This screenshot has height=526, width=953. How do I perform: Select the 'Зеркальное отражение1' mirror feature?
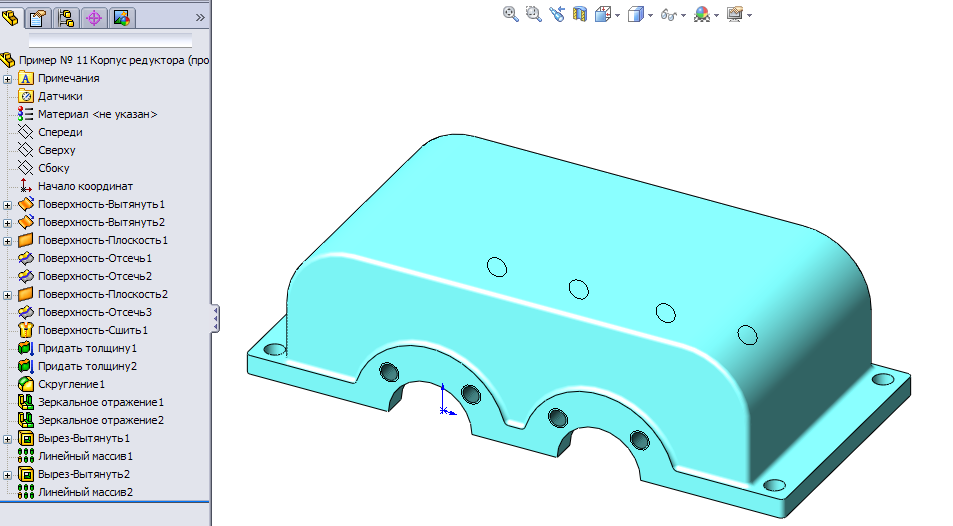click(101, 402)
